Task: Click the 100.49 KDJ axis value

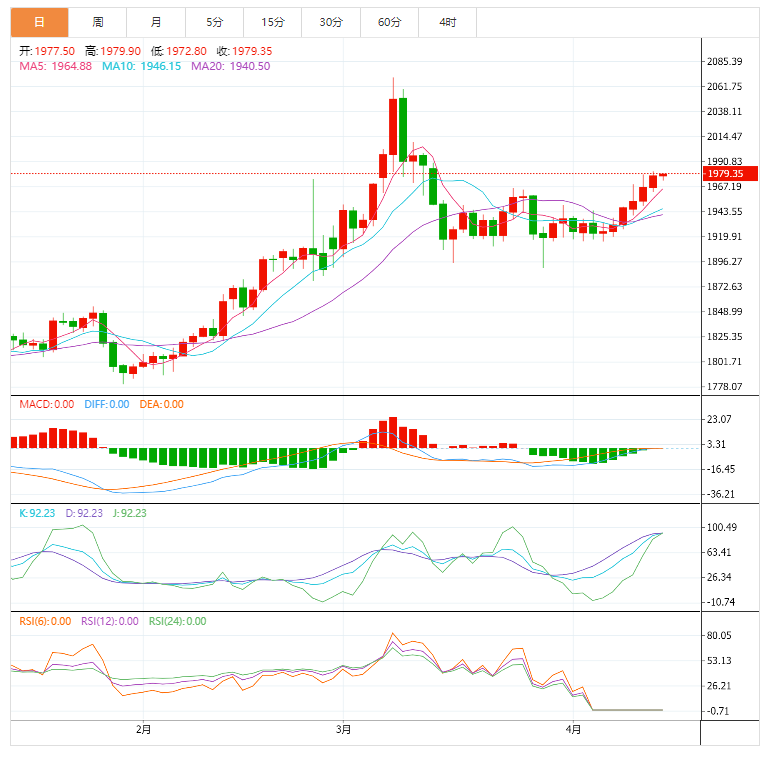Action: [x=722, y=528]
